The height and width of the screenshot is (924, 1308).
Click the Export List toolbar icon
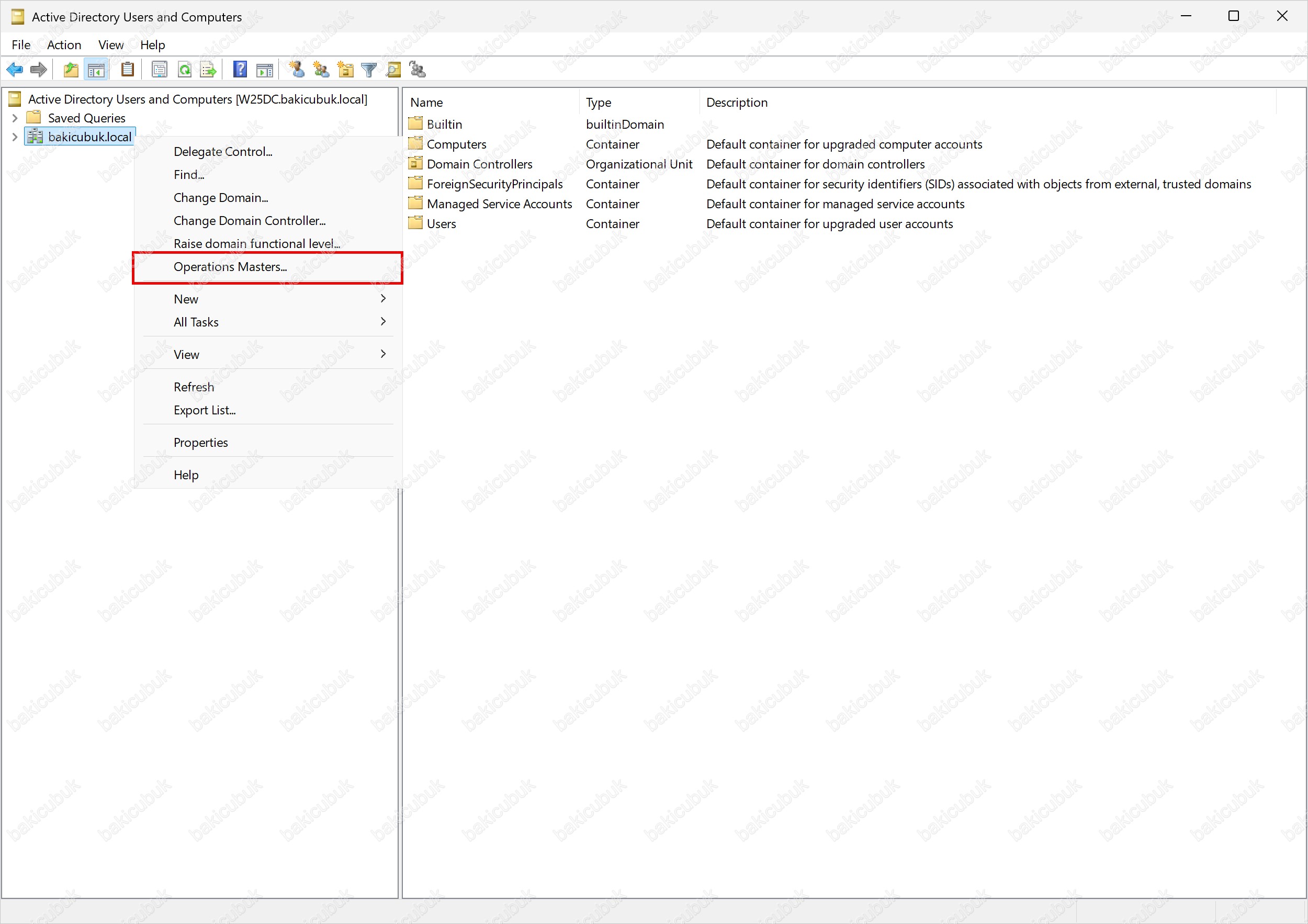point(209,70)
